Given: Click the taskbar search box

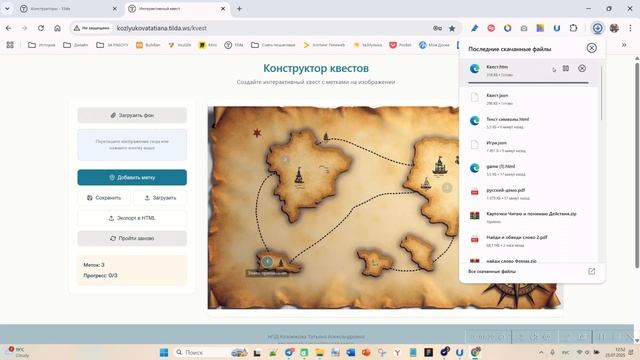Looking at the screenshot, I should (210, 352).
